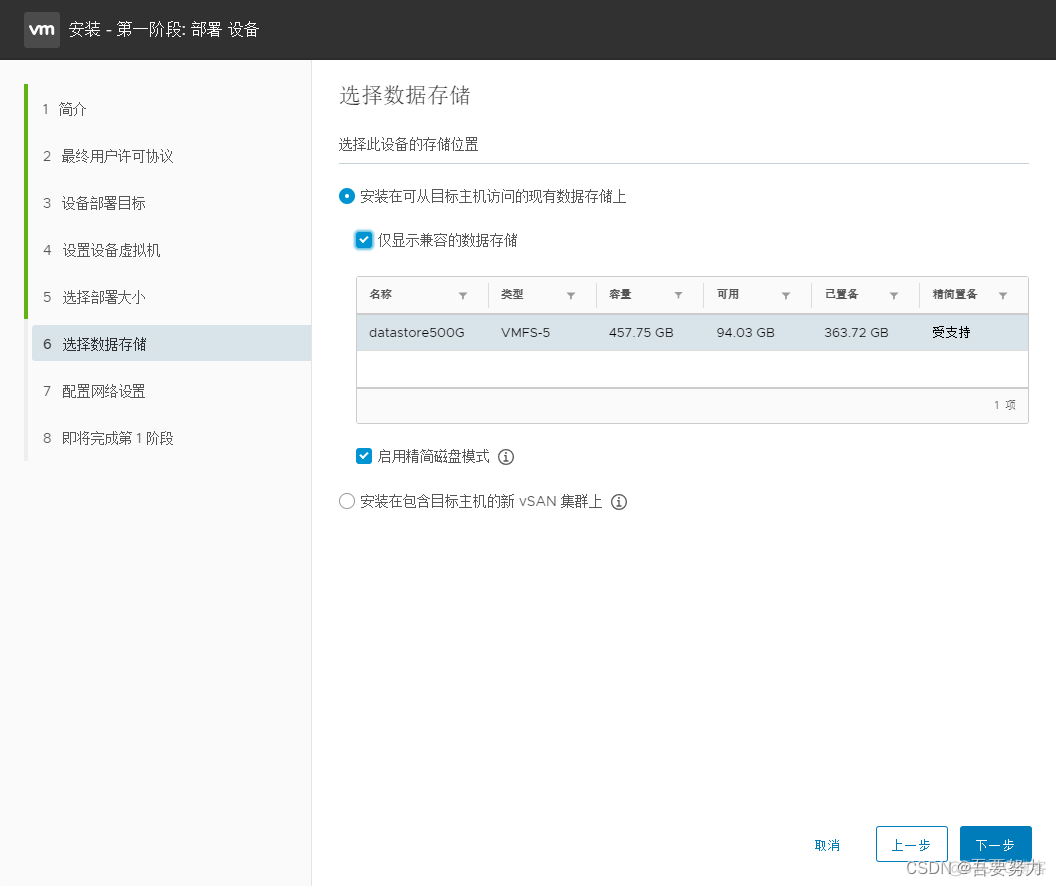Select 安装在包含目标主机的新 vSAN 集群上 radio
The height and width of the screenshot is (886, 1056).
click(347, 502)
